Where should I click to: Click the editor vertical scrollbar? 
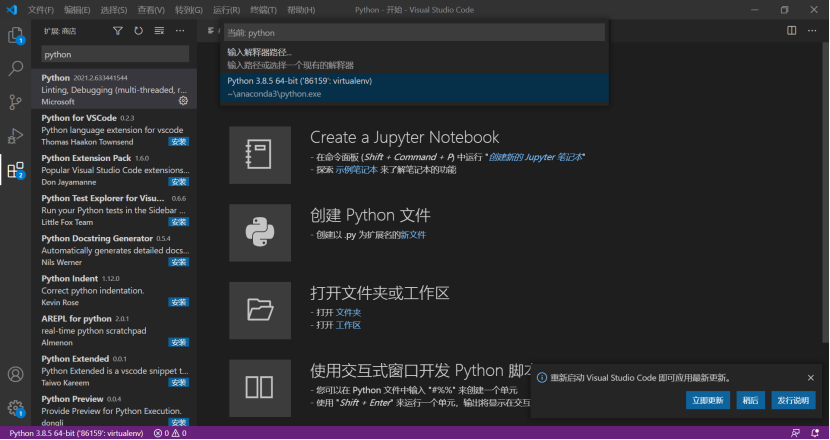(827, 193)
